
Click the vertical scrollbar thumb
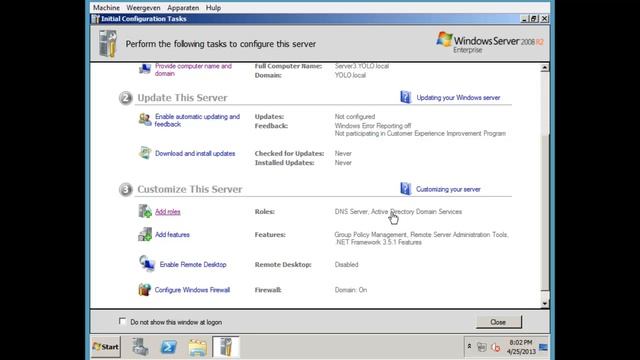tap(544, 213)
